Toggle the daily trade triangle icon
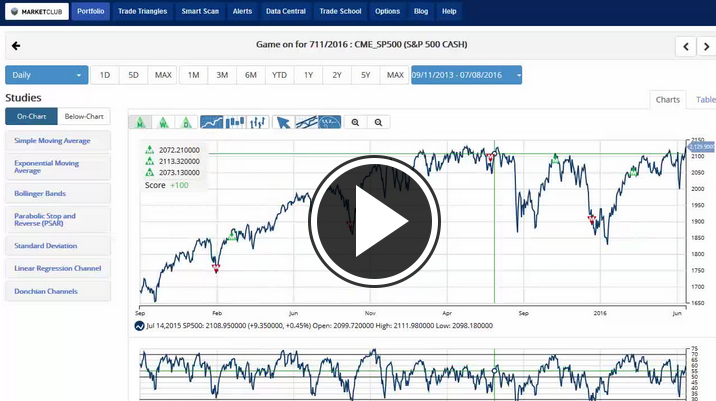Image resolution: width=716 pixels, height=401 pixels. (186, 123)
